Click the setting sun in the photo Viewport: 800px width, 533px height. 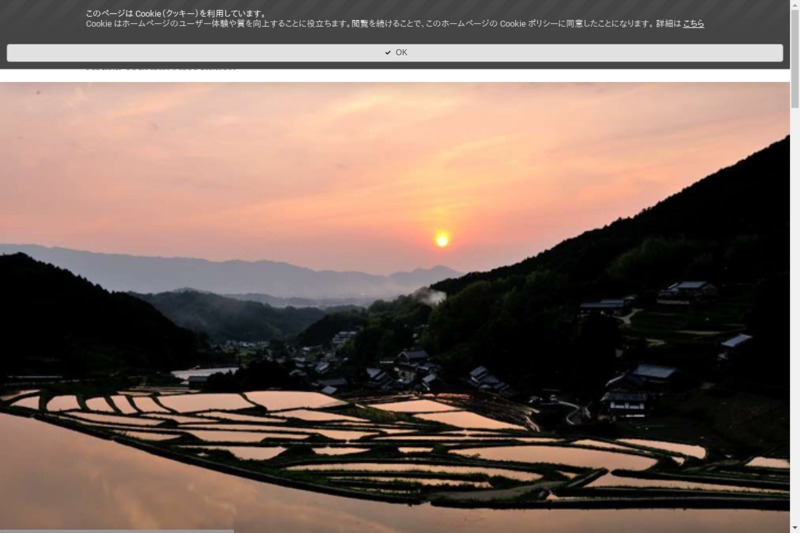[x=442, y=239]
